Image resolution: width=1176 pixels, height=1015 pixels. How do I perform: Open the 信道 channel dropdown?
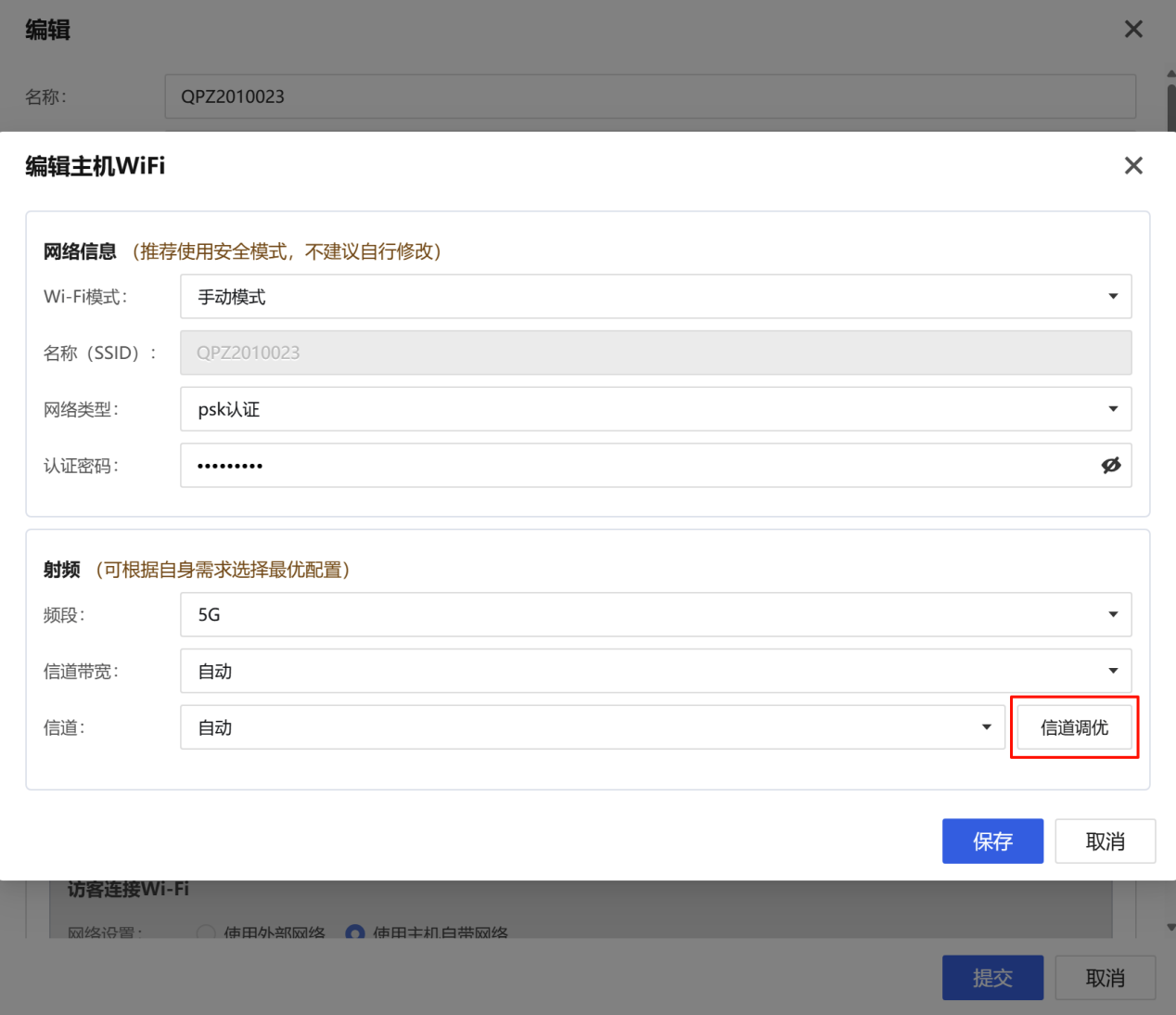pyautogui.click(x=592, y=728)
